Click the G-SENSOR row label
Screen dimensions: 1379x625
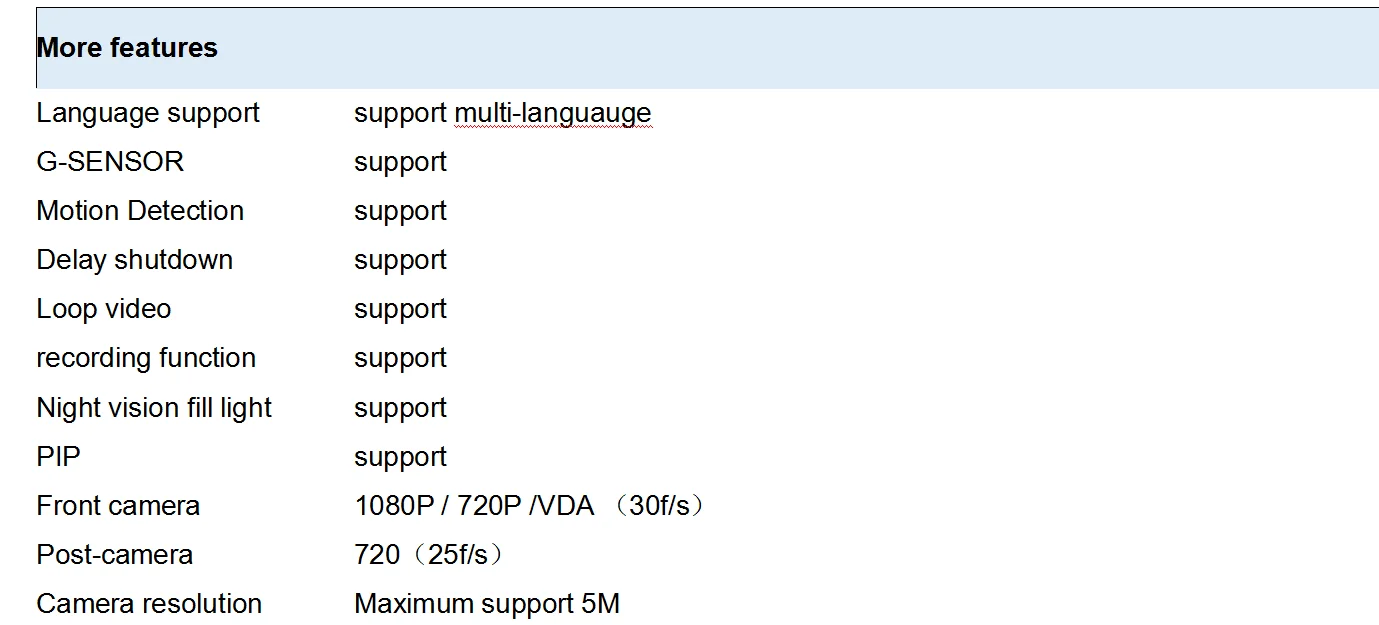[110, 161]
